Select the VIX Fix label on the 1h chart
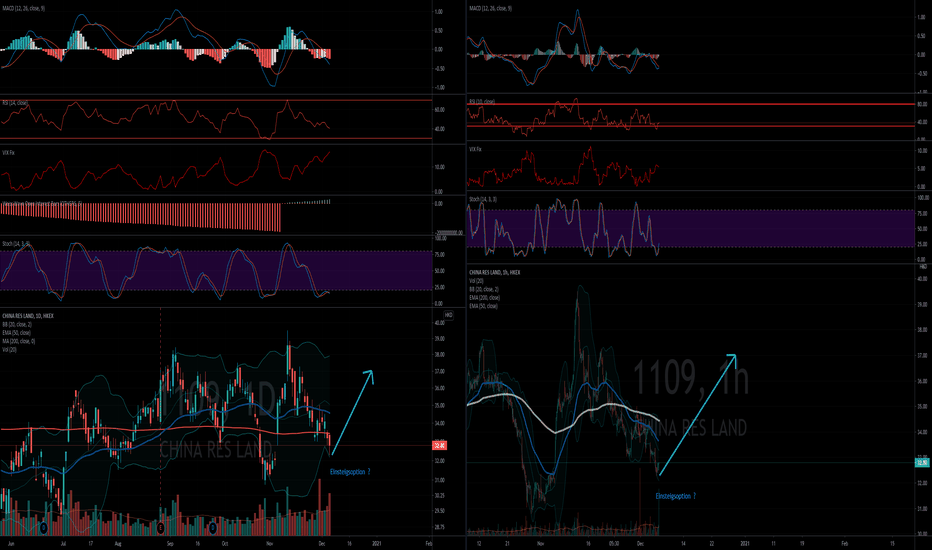The width and height of the screenshot is (932, 550). tap(476, 149)
